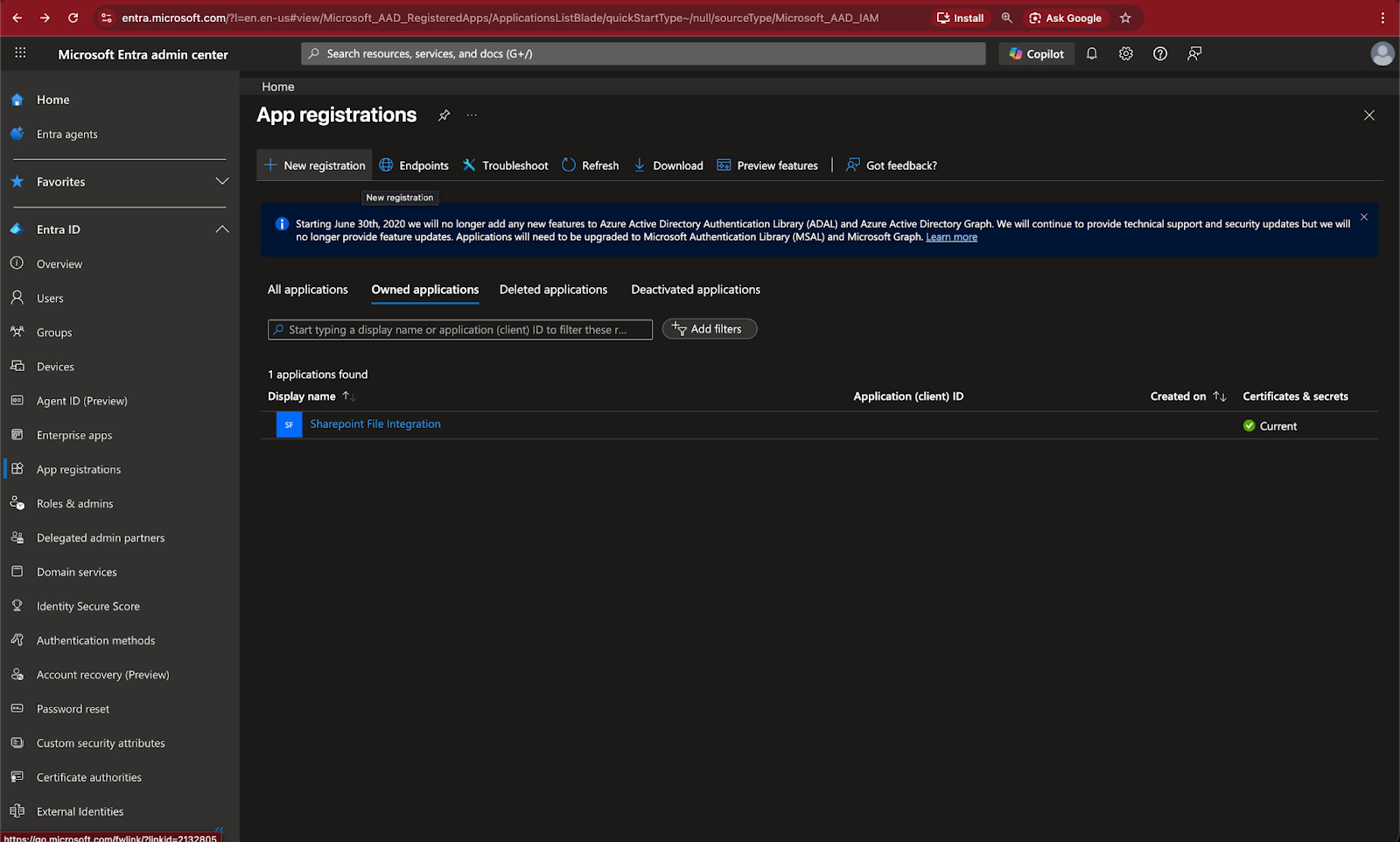Focus the application filter search field
Screen dimensions: 1400x842
(460, 330)
